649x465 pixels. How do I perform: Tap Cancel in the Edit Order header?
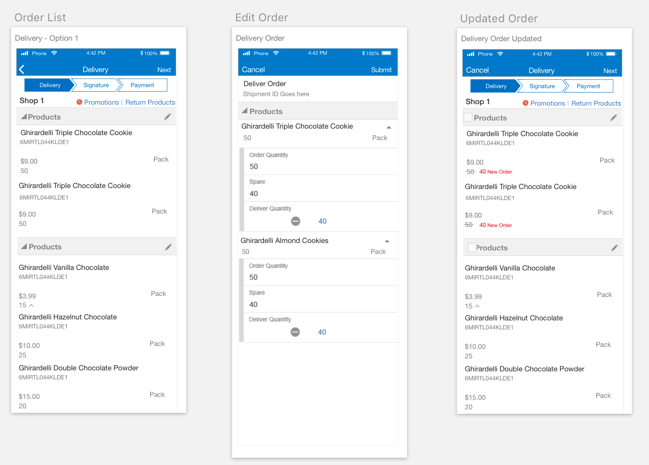coord(253,70)
